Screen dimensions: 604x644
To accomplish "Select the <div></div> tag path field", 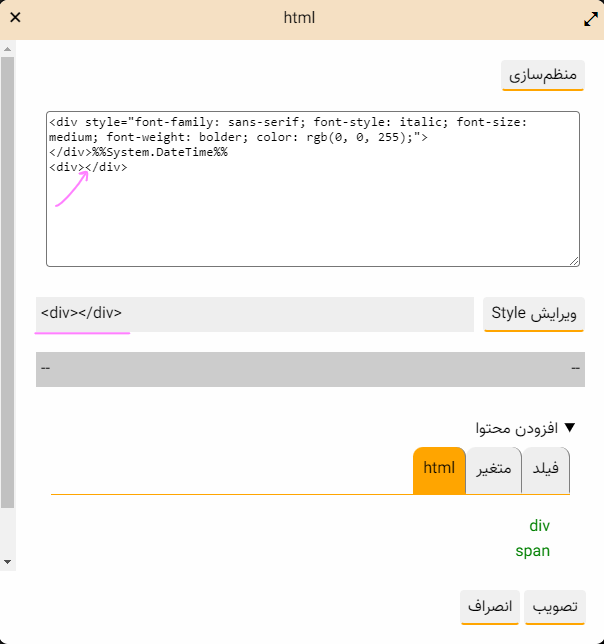I will (254, 314).
